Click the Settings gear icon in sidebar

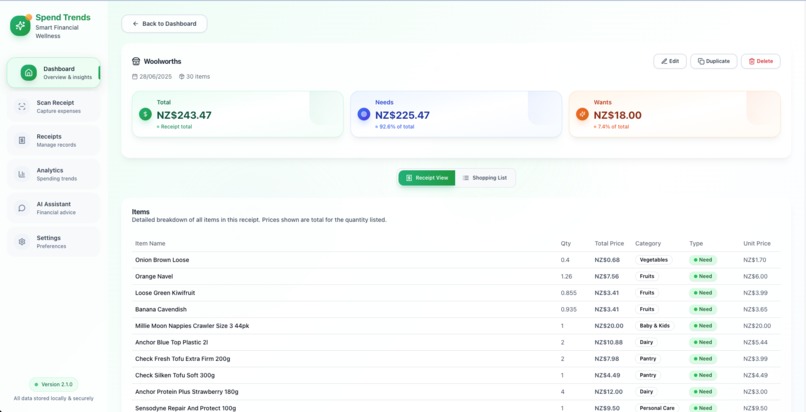tap(22, 241)
